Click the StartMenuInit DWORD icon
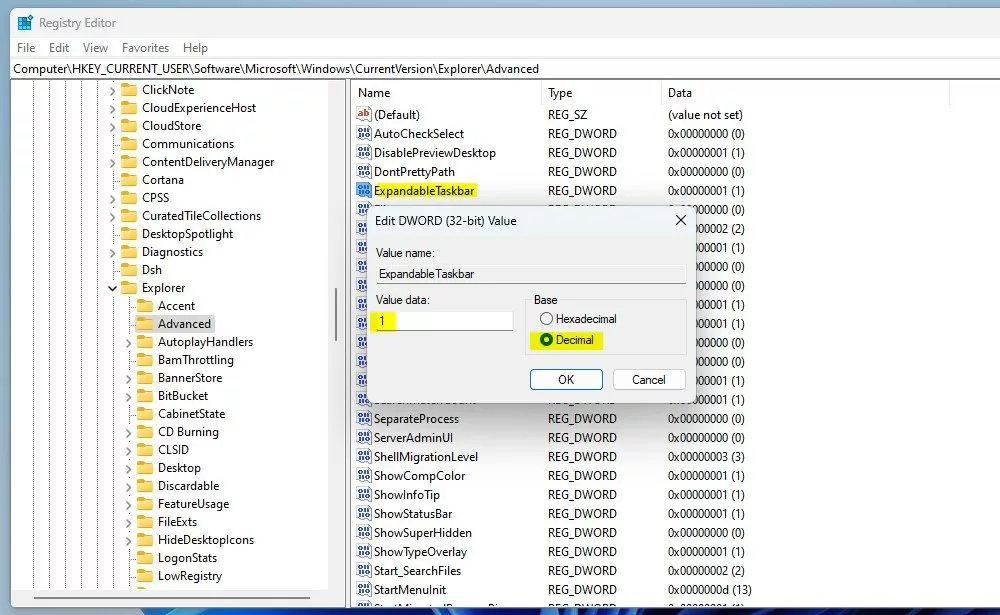 coord(364,589)
